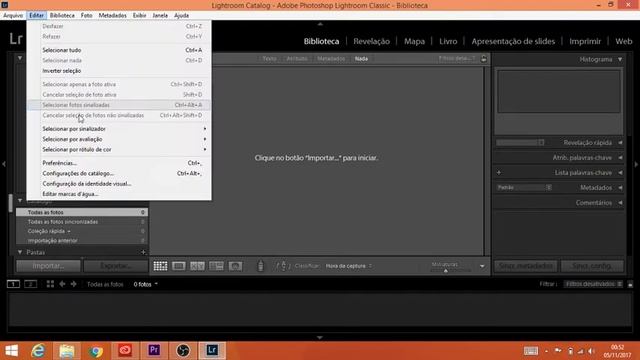Viewport: 640px width, 360px height.
Task: Click main window display button 1
Action: (13, 284)
